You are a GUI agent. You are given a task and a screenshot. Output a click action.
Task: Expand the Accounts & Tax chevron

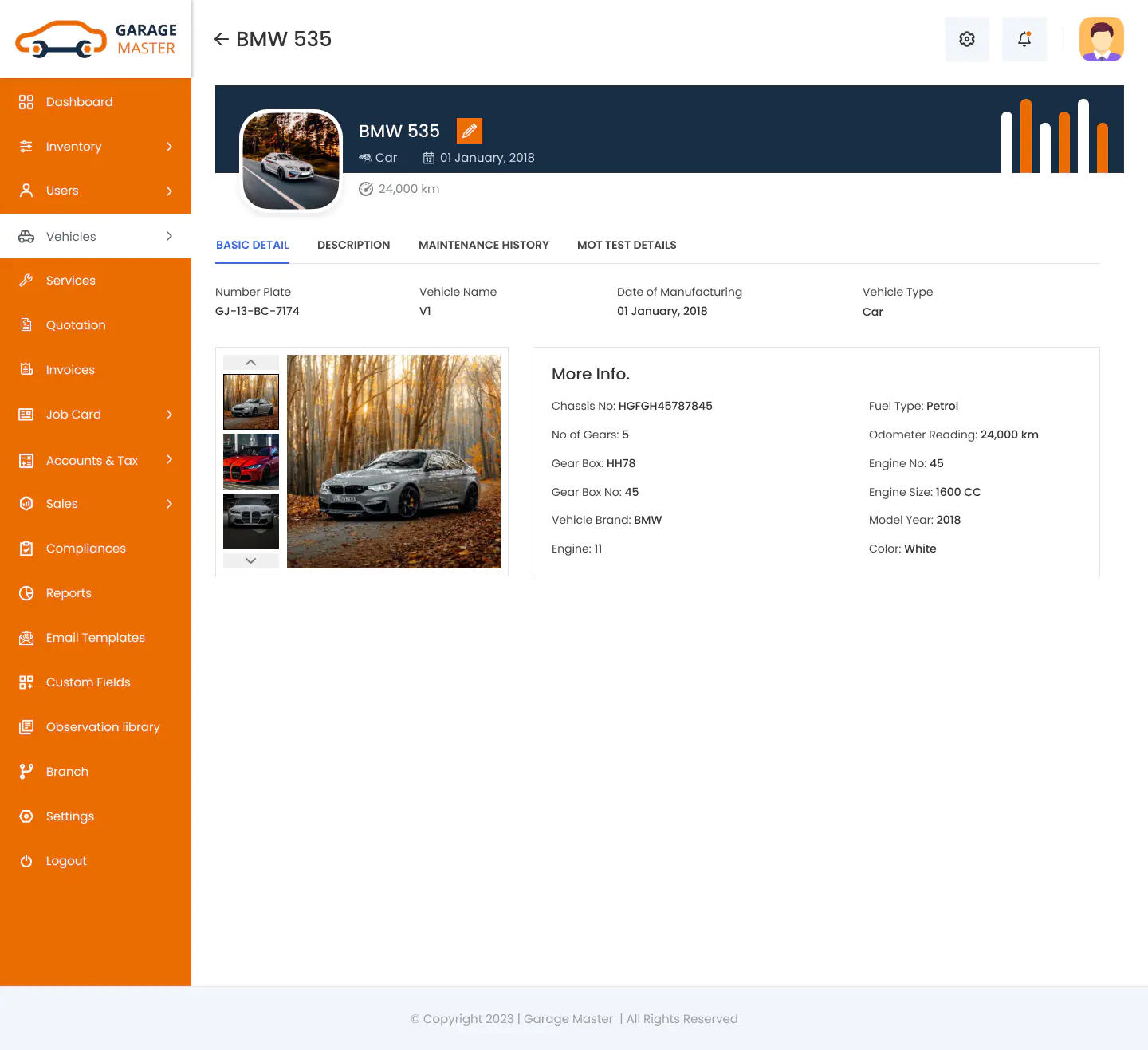point(169,459)
